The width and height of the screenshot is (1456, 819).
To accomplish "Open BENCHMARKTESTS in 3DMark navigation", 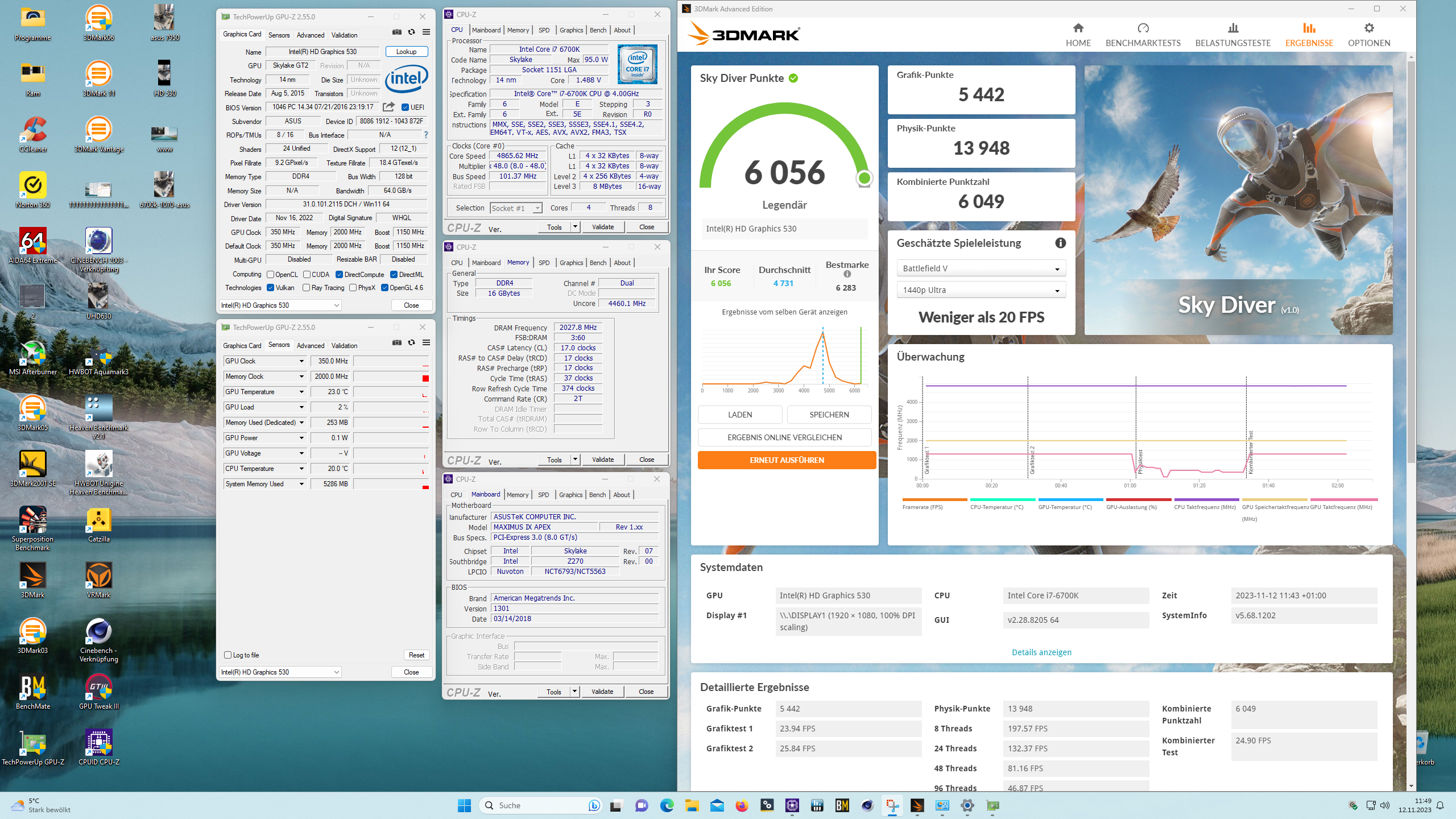I will click(1143, 35).
